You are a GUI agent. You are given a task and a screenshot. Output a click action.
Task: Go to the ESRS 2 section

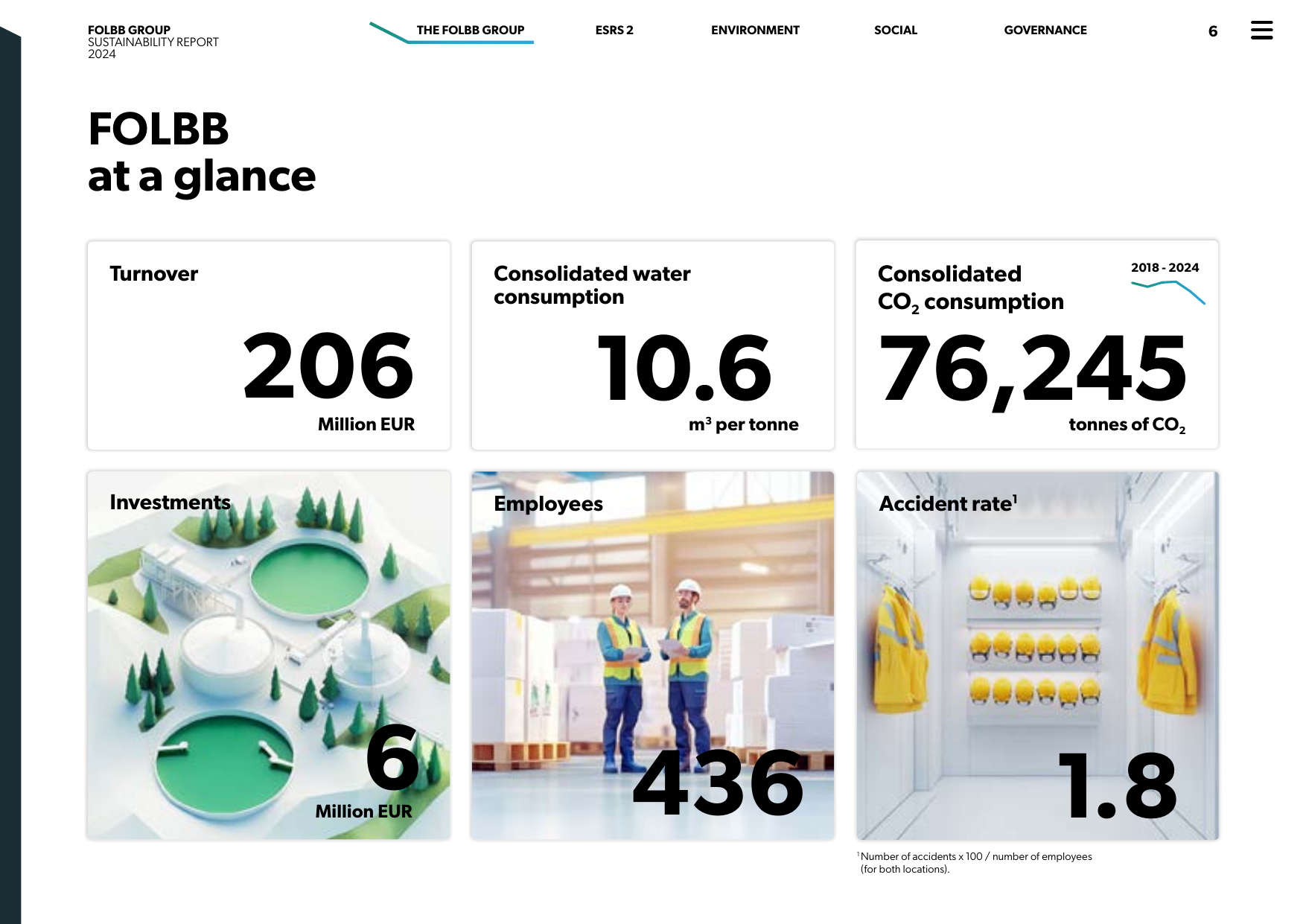click(x=614, y=31)
